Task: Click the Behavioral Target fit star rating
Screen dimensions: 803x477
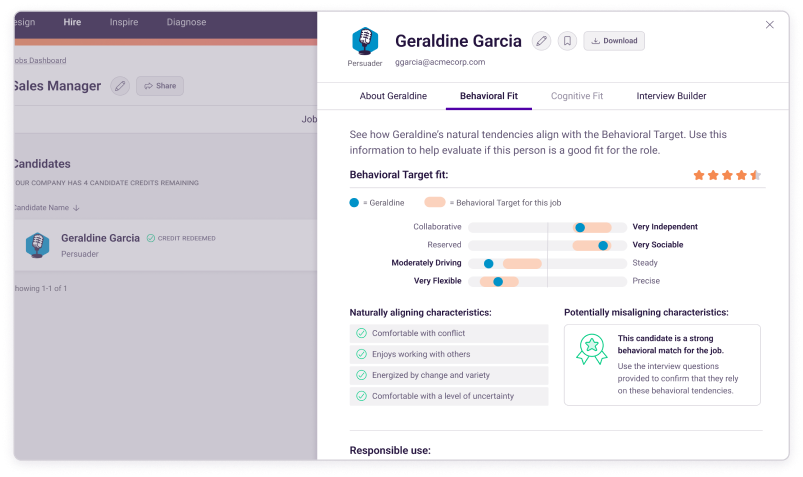Action: pos(727,175)
